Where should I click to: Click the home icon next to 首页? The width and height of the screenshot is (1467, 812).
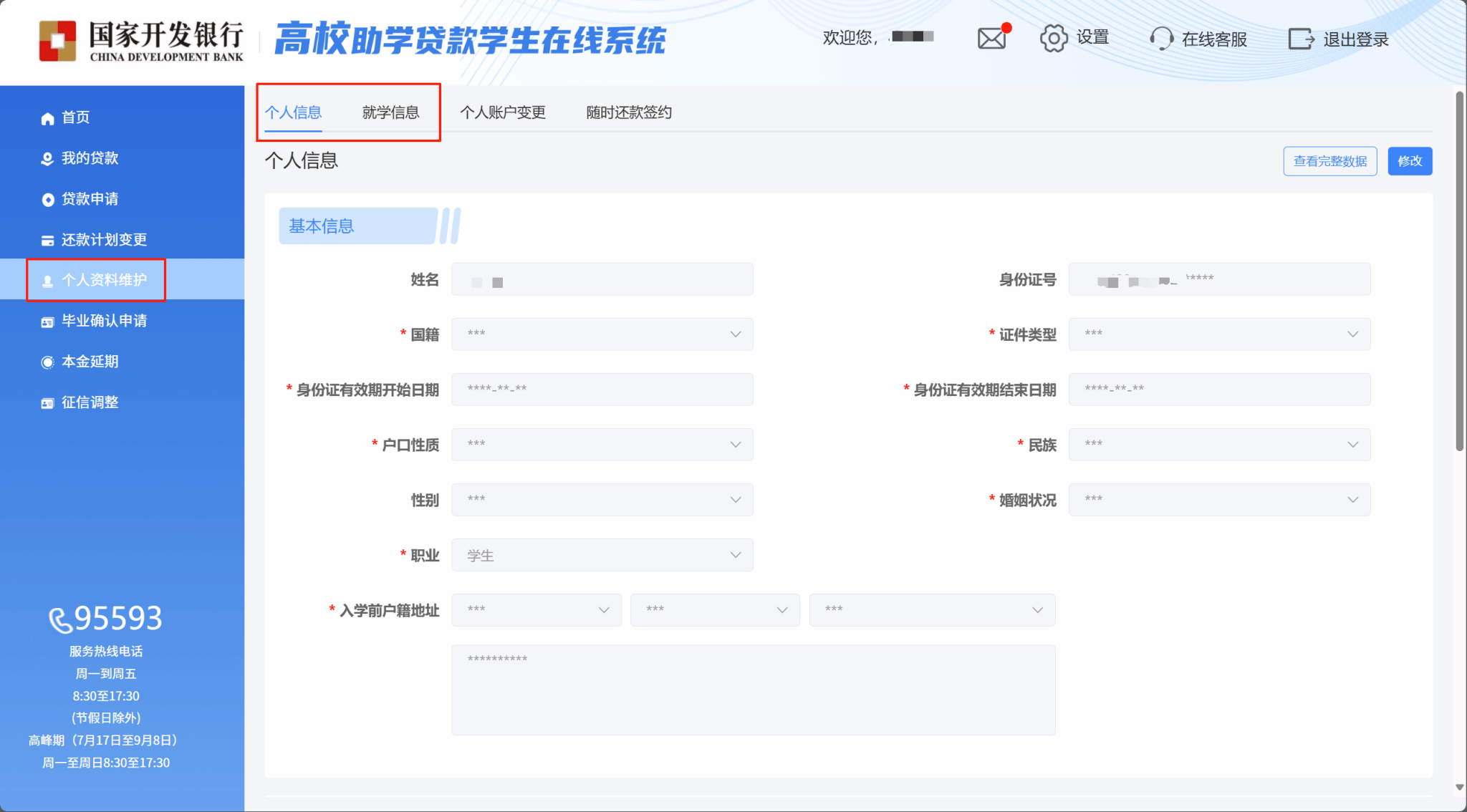coord(47,118)
